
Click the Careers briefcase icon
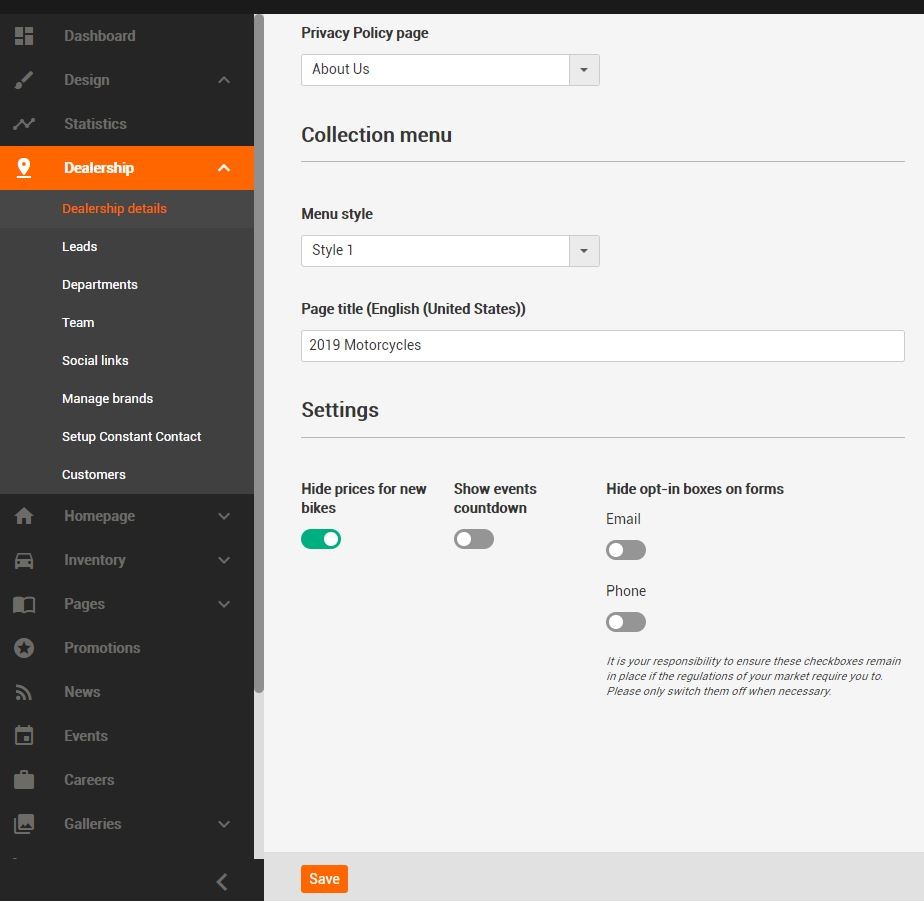pyautogui.click(x=24, y=780)
